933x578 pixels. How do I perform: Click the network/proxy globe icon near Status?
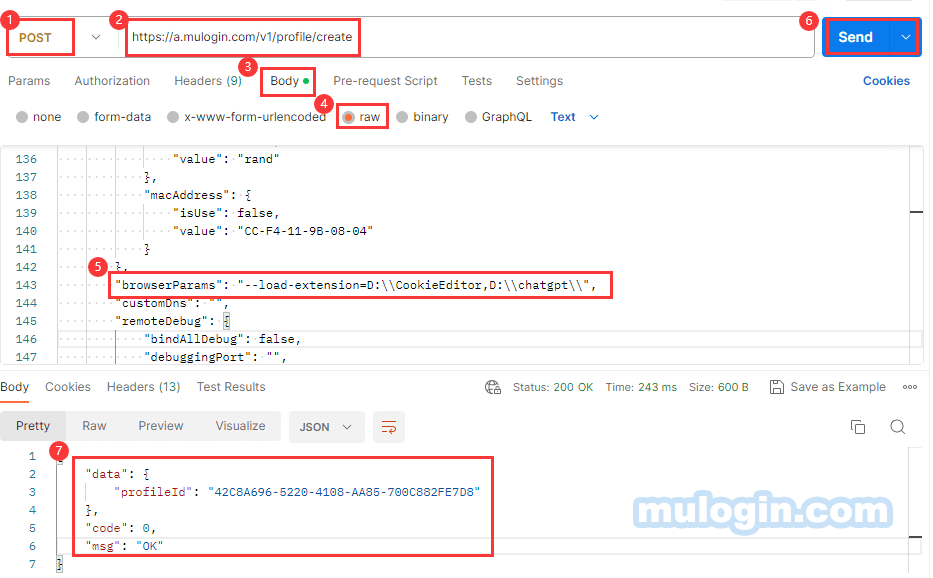click(493, 386)
